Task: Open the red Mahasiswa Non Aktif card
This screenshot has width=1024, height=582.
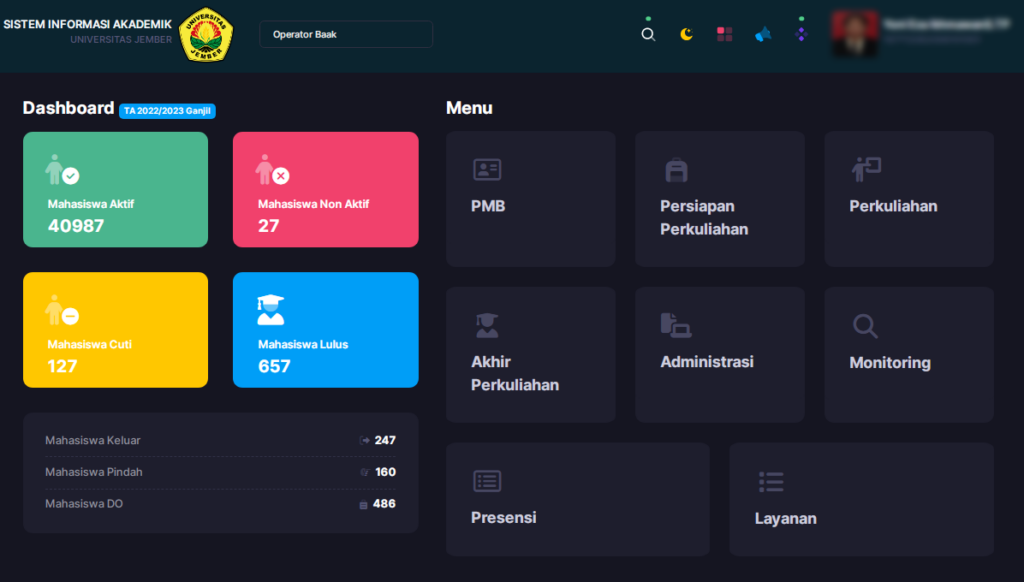Action: (x=325, y=189)
